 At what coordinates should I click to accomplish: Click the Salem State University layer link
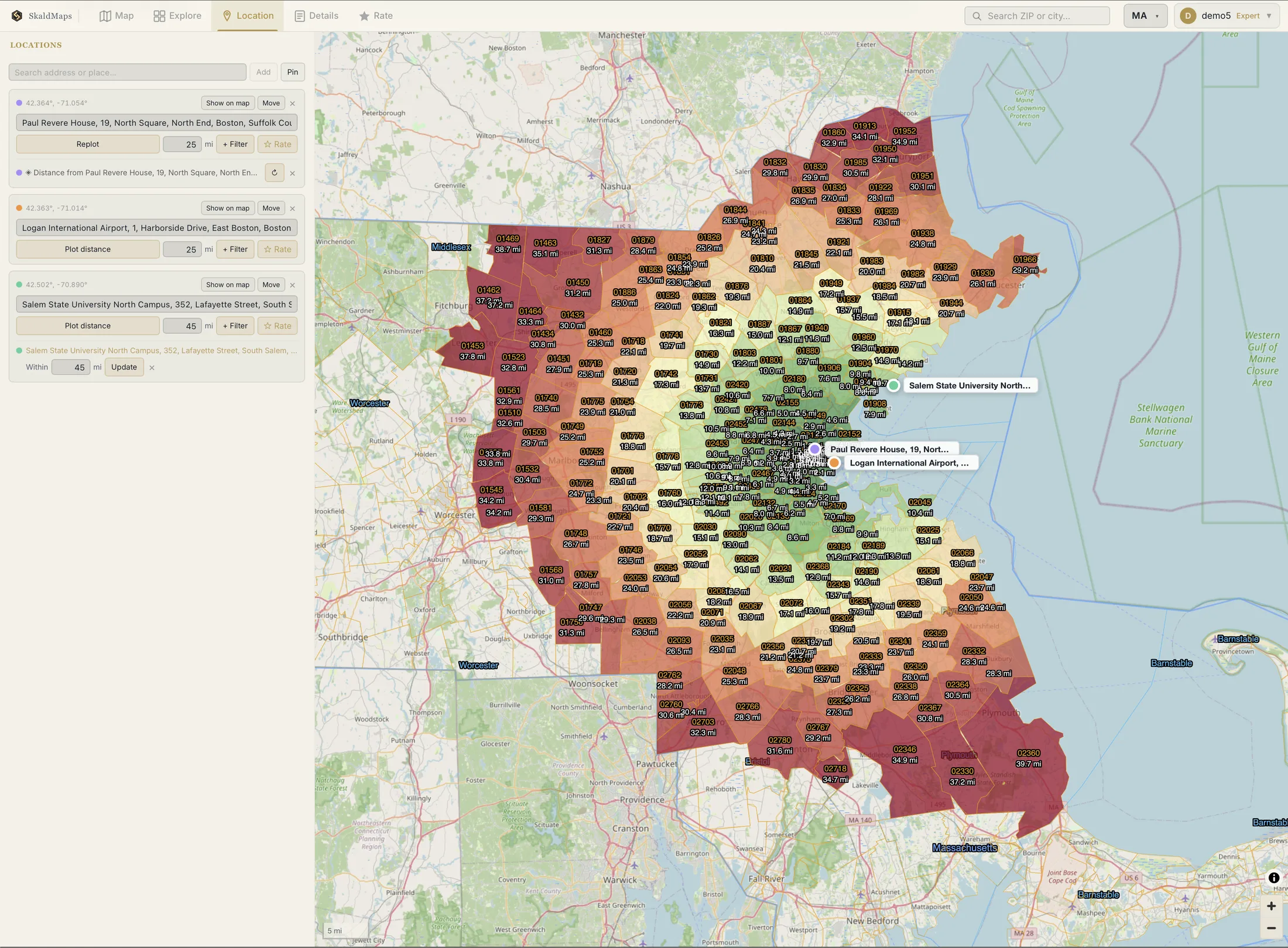coord(161,350)
